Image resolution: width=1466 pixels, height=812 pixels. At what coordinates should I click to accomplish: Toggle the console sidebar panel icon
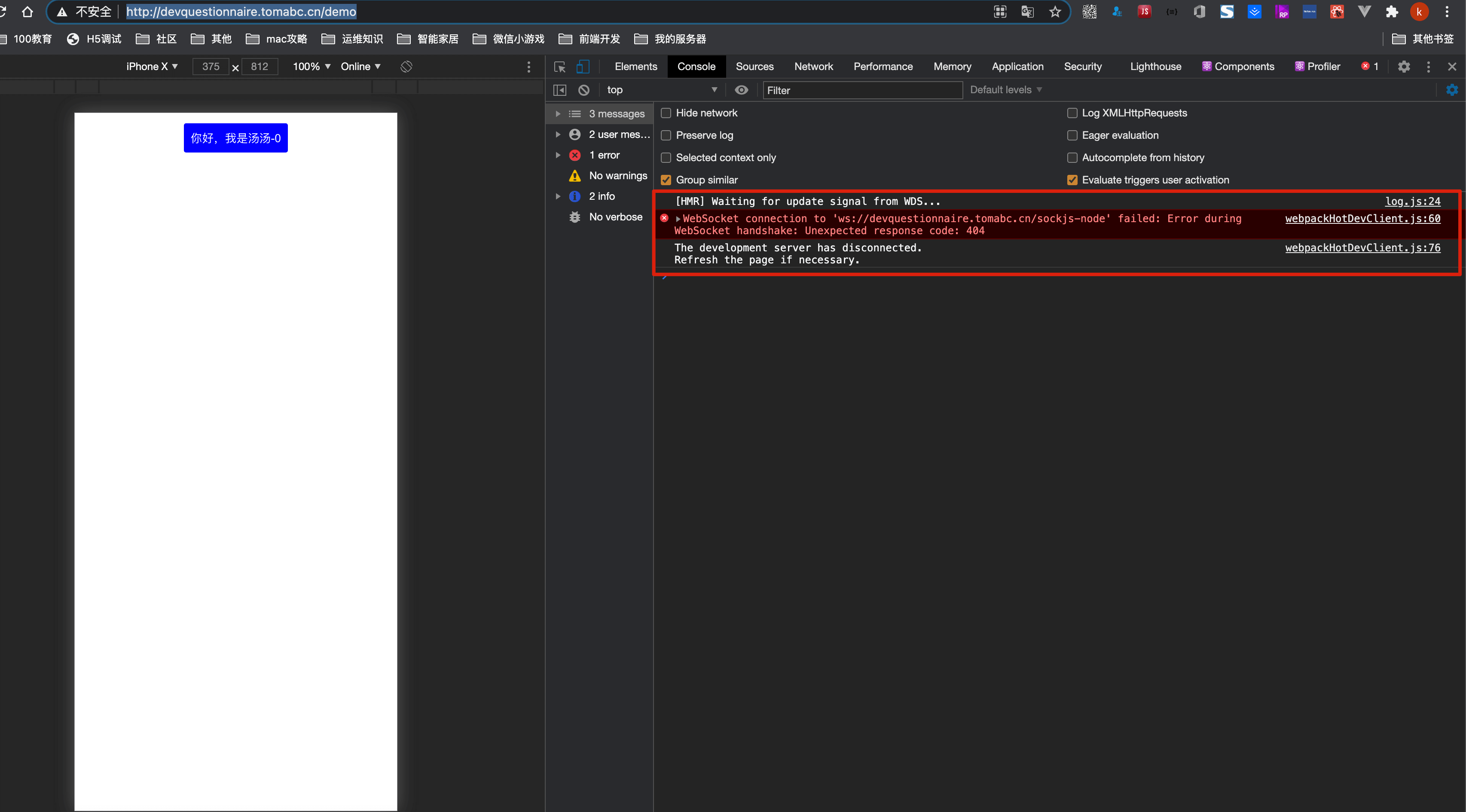[560, 90]
